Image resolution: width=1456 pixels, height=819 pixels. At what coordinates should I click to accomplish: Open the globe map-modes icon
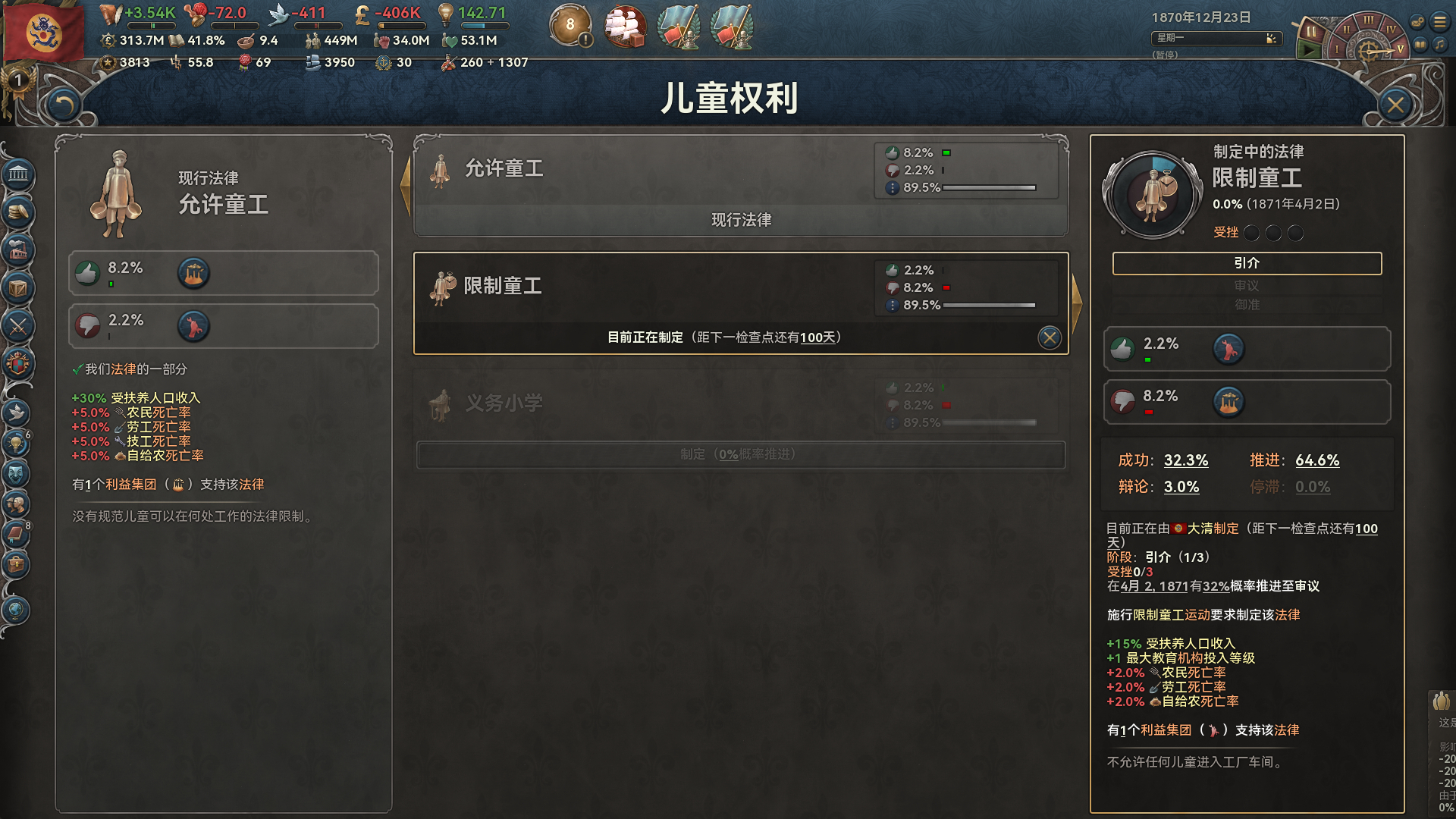[17, 610]
